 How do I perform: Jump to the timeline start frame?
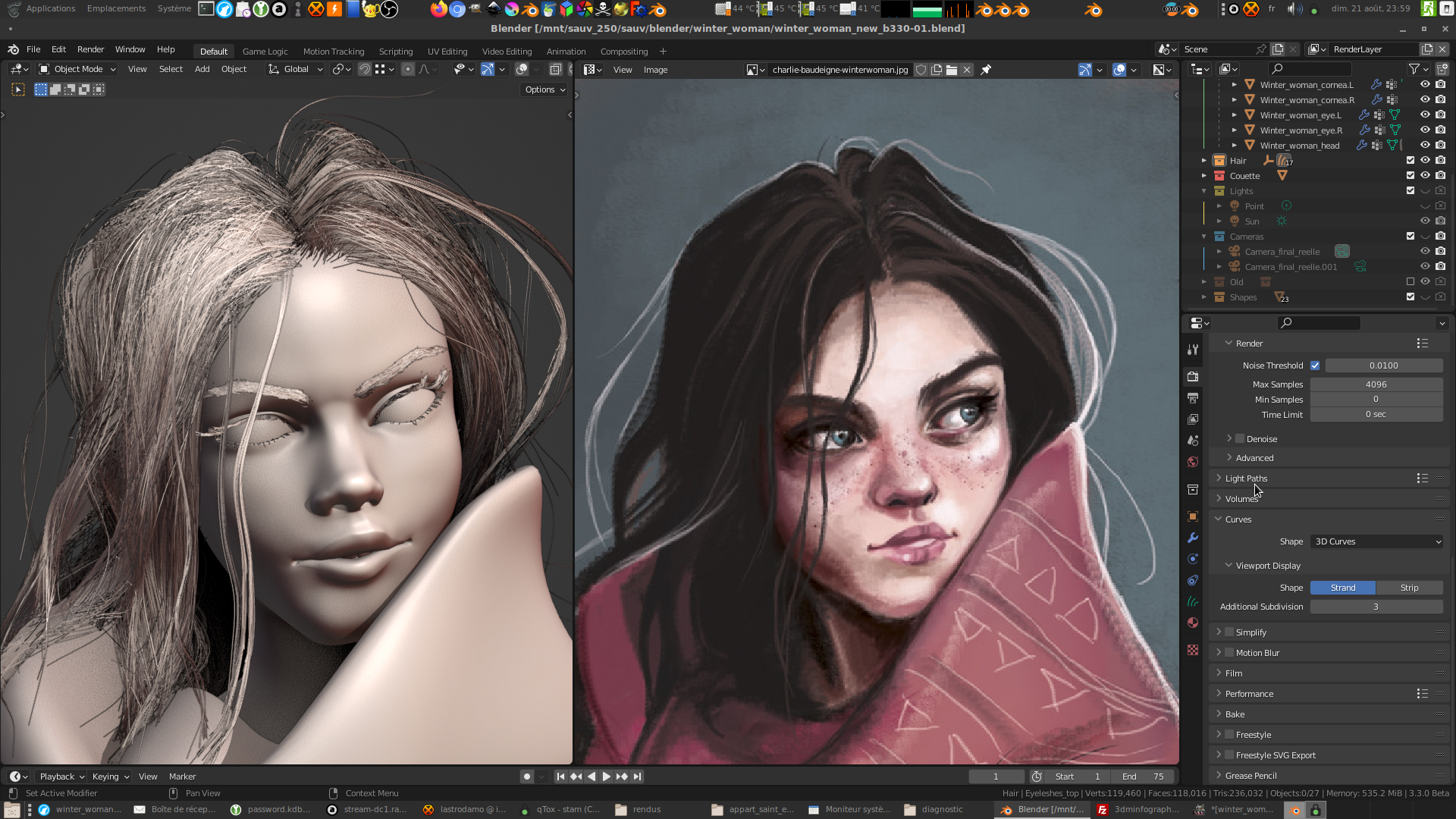point(560,777)
